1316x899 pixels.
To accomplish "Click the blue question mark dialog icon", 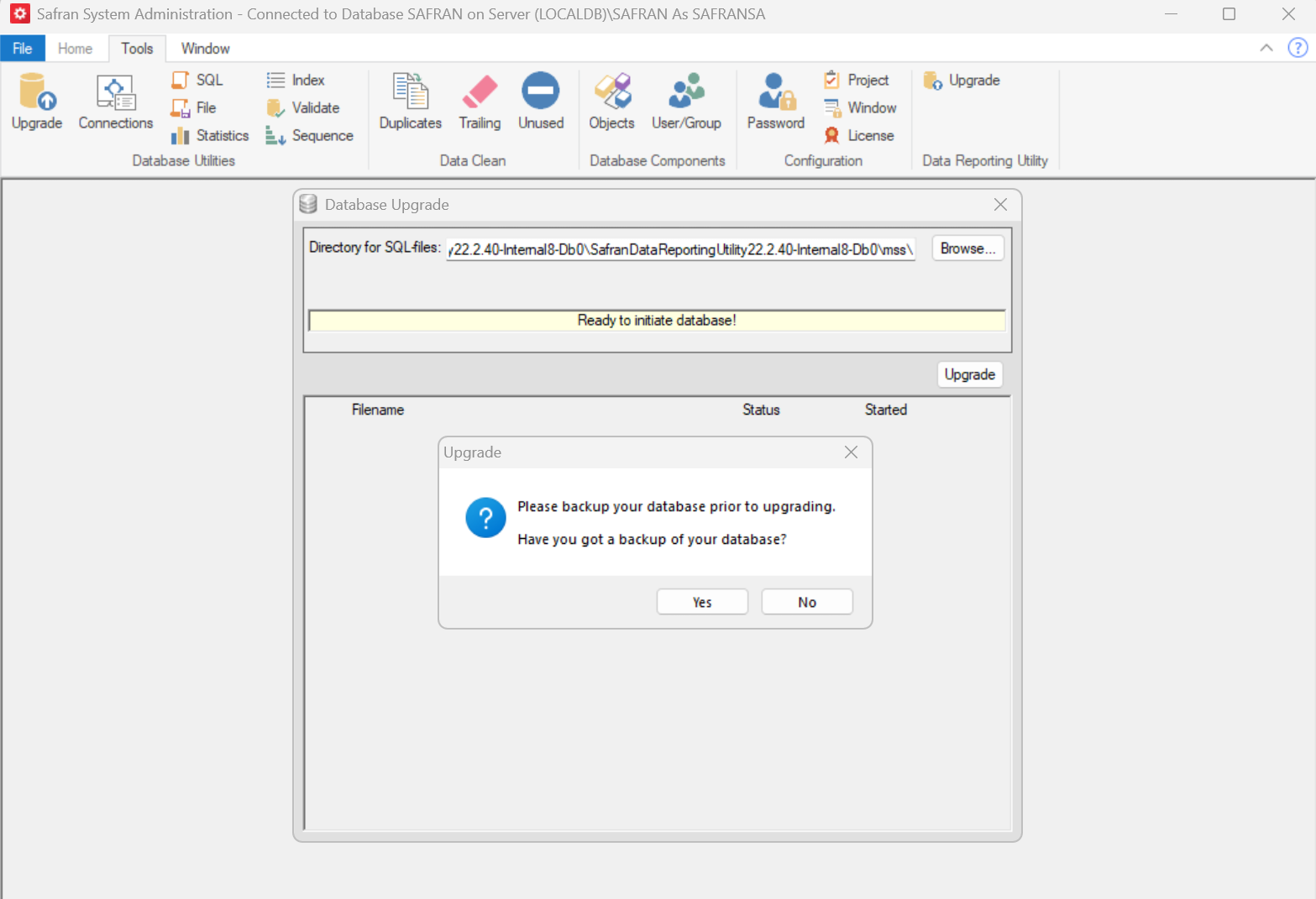I will (485, 518).
